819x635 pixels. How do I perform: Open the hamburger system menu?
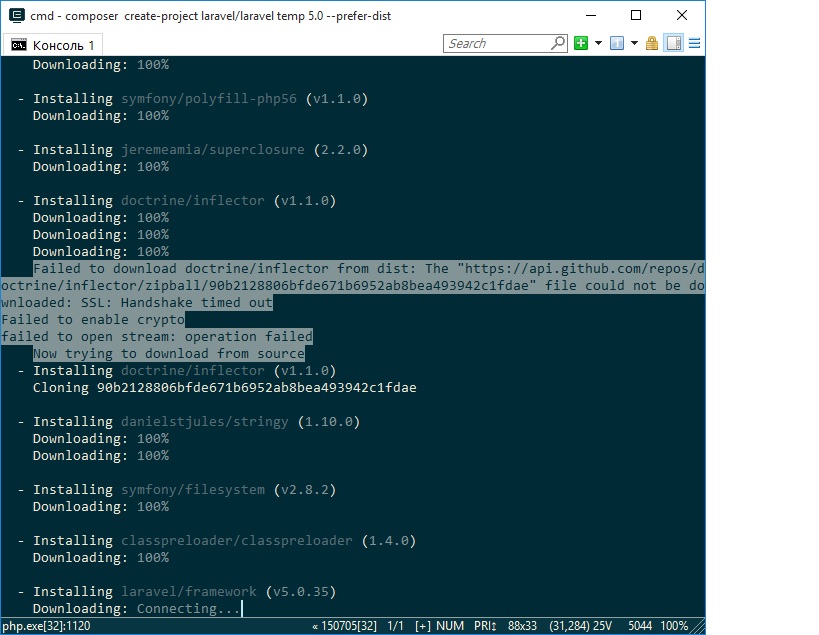(x=694, y=43)
